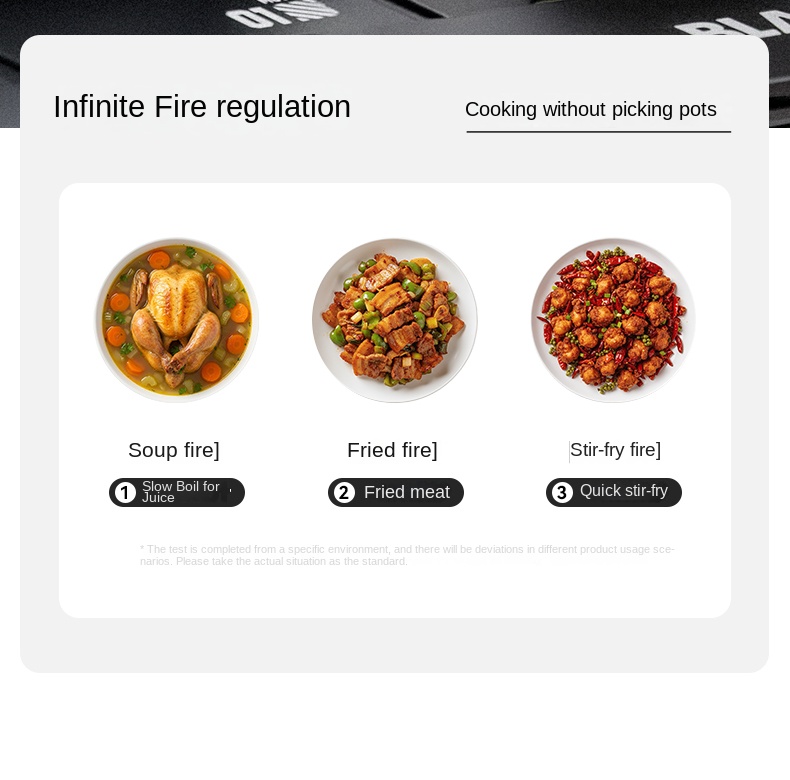Click the Infinite Fire regulation heading
The width and height of the screenshot is (790, 780).
click(202, 106)
